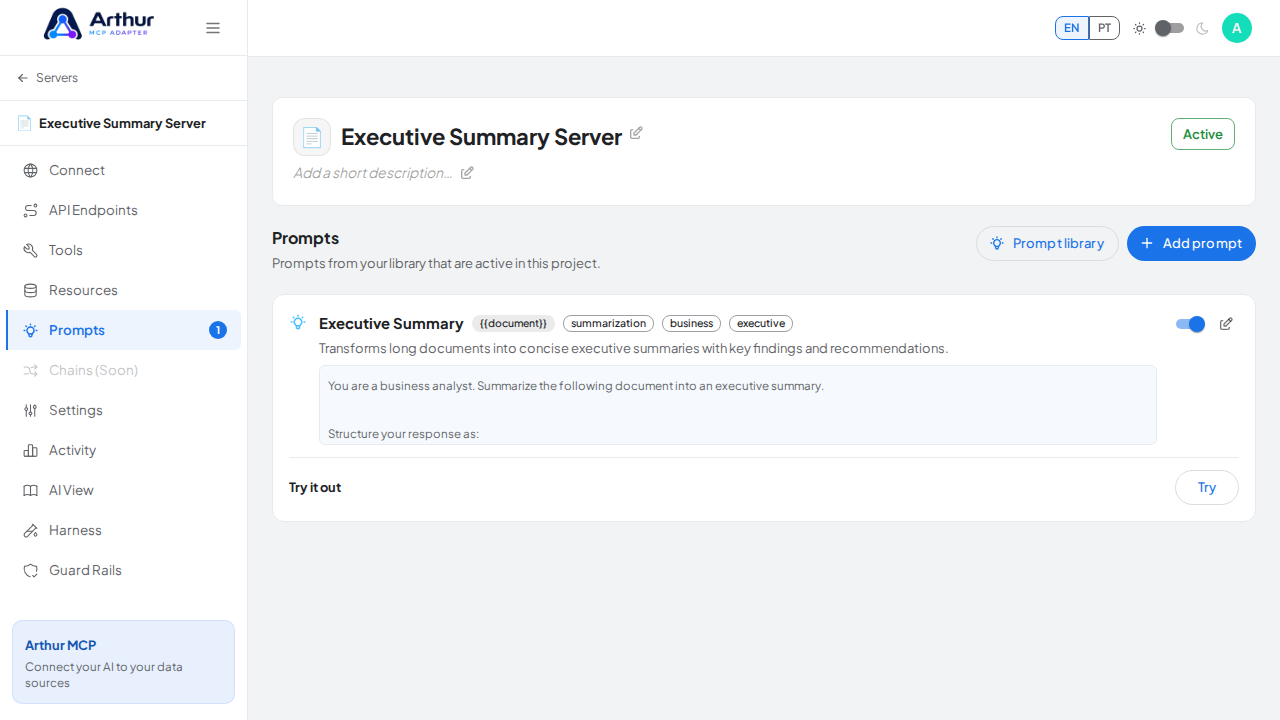Open the user avatar menu
This screenshot has width=1280, height=720.
[1237, 28]
